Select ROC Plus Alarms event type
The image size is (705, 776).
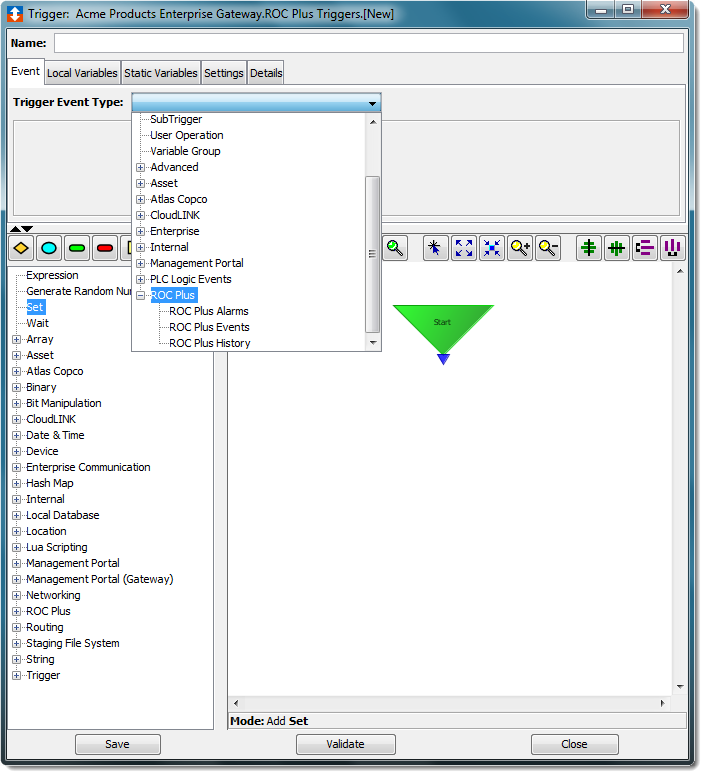pos(209,311)
